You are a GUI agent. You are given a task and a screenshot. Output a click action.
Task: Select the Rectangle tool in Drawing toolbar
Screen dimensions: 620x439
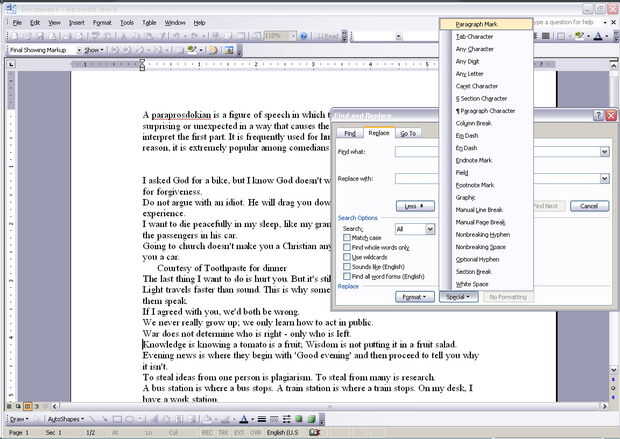(x=117, y=419)
